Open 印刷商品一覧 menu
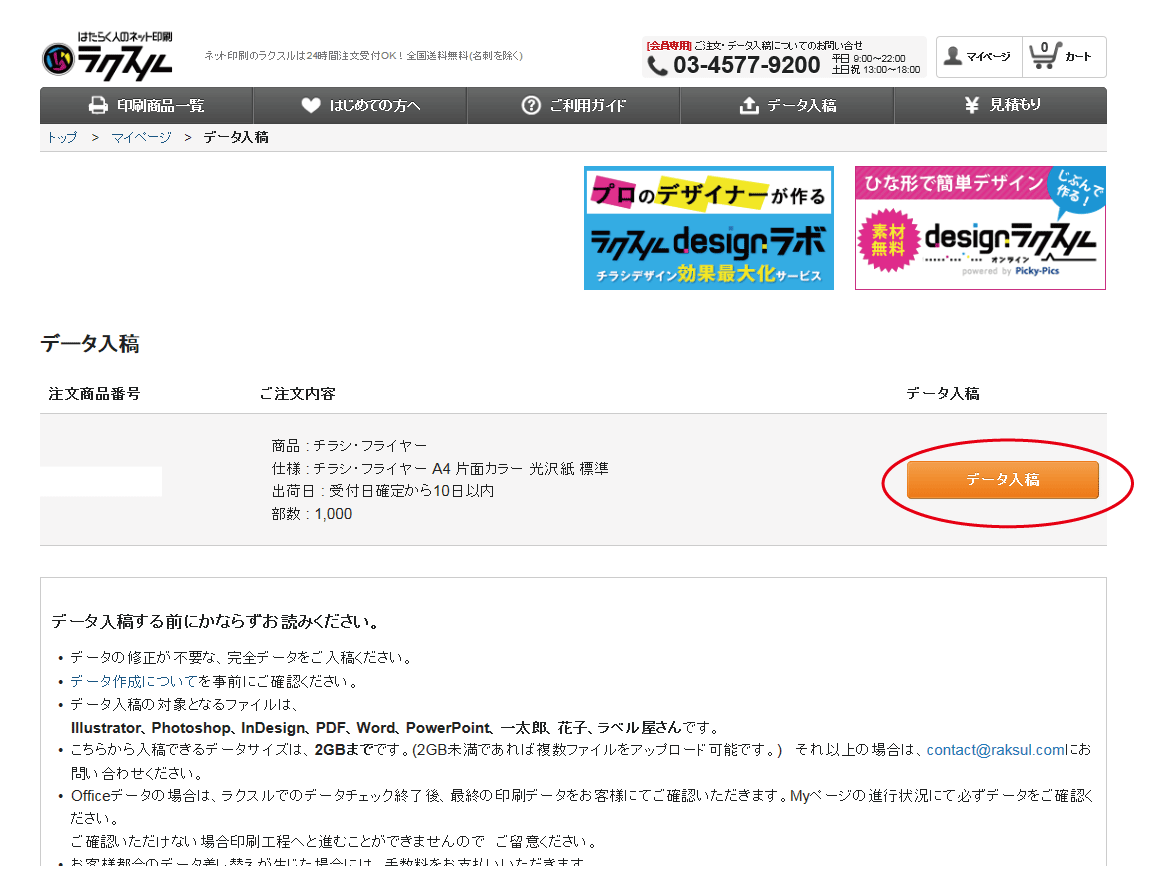The height and width of the screenshot is (886, 1159). (146, 106)
